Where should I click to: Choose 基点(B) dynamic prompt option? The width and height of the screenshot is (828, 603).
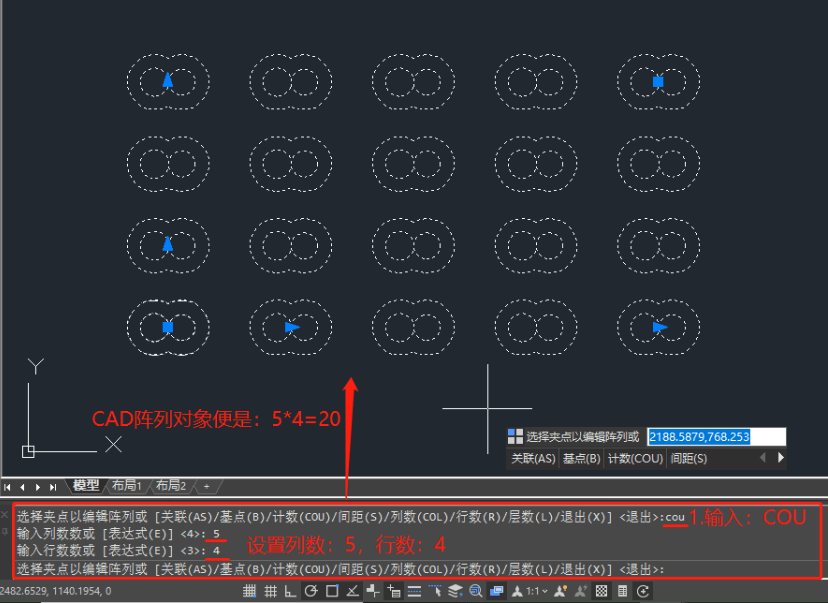[581, 458]
